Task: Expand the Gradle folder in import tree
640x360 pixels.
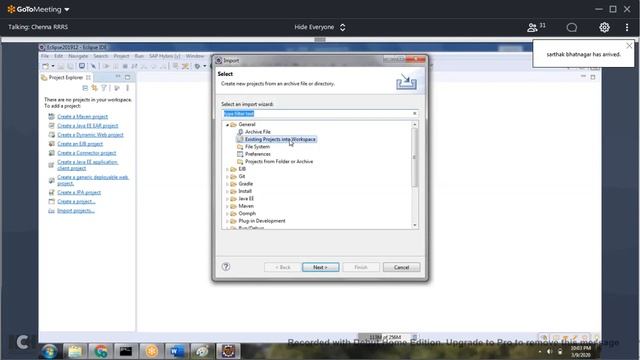Action: (227, 184)
